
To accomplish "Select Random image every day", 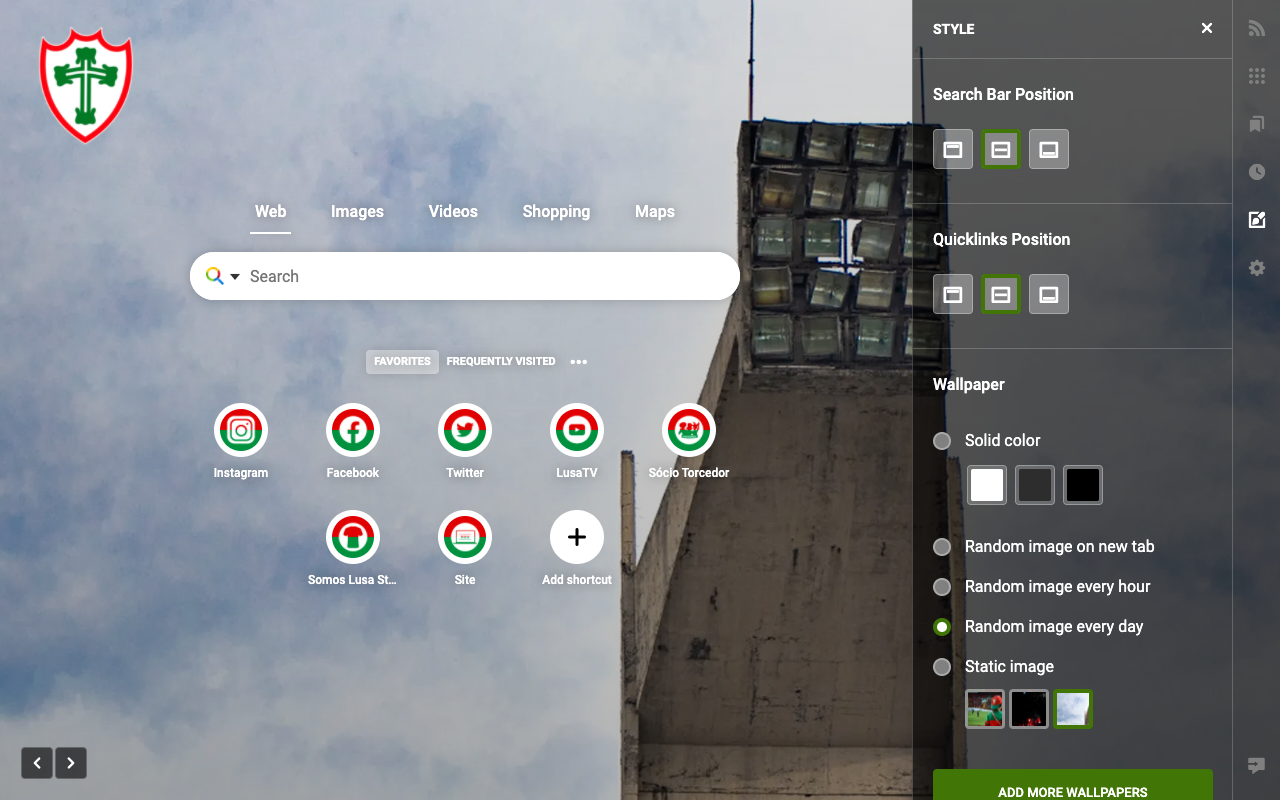I will click(x=942, y=627).
